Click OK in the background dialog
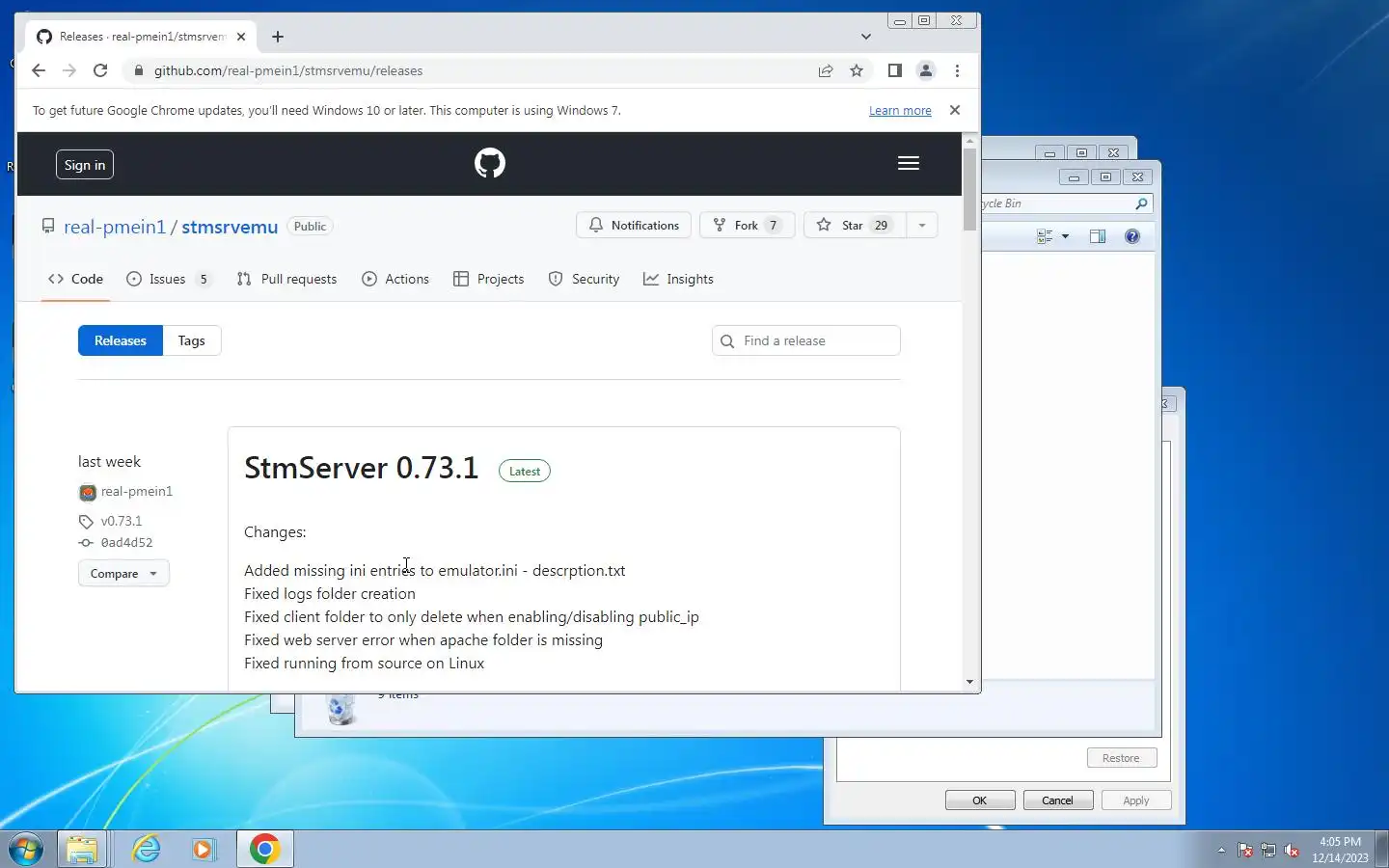This screenshot has width=1389, height=868. pyautogui.click(x=980, y=800)
